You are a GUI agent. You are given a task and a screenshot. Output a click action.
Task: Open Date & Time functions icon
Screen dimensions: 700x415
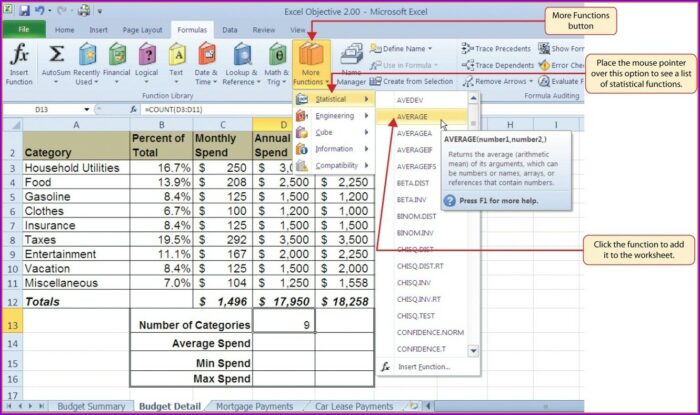(207, 54)
